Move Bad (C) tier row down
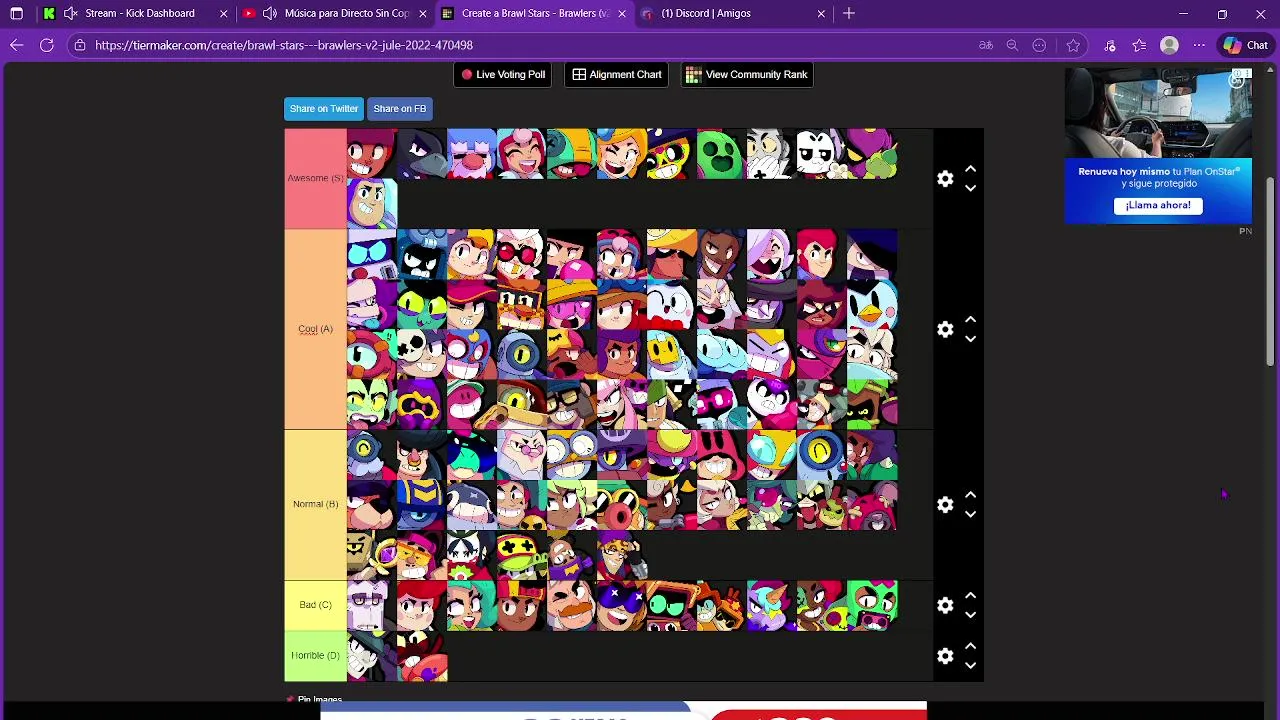Image resolution: width=1280 pixels, height=720 pixels. (x=970, y=614)
